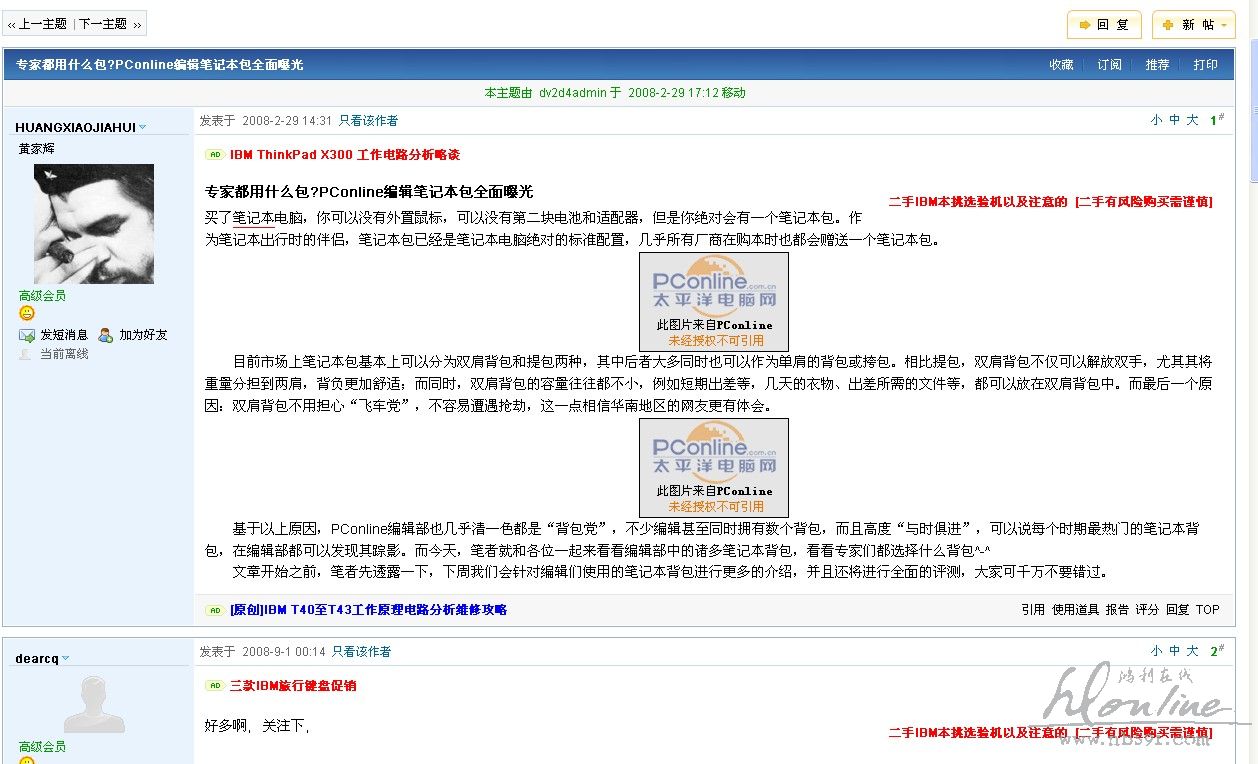Viewport: 1258px width, 764px height.
Task: Click the envelope icon beside 发短消息
Action: [x=27, y=335]
